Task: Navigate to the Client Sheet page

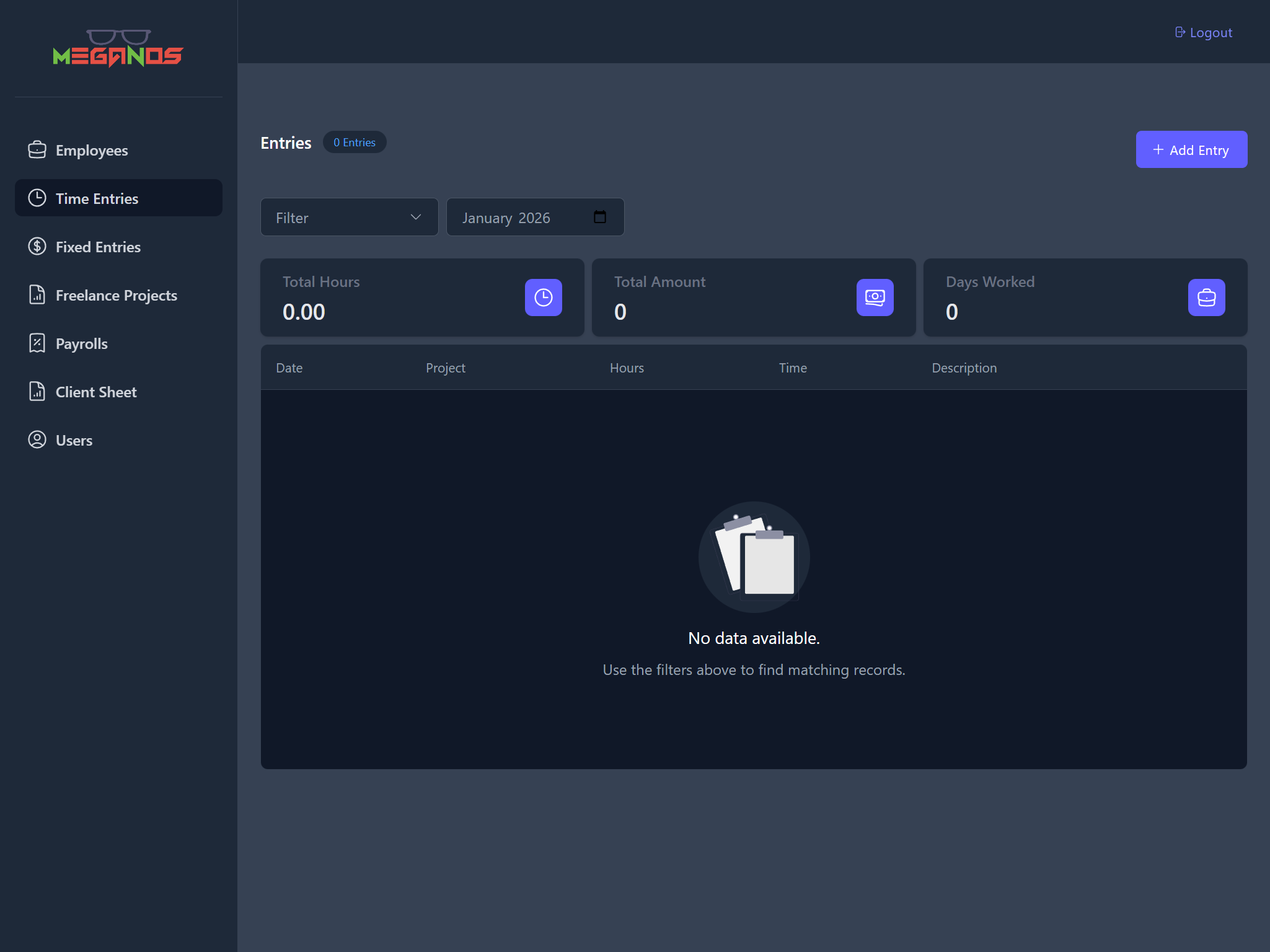Action: [95, 391]
